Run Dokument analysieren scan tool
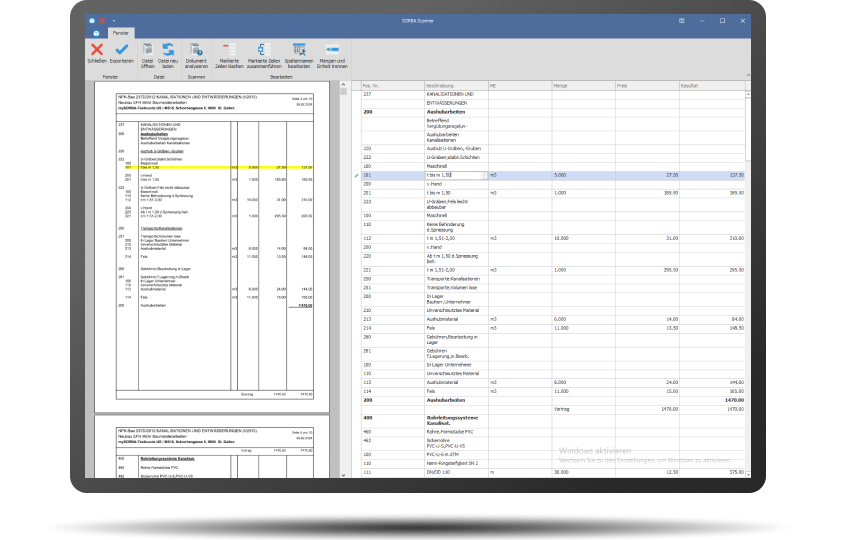 pos(196,50)
